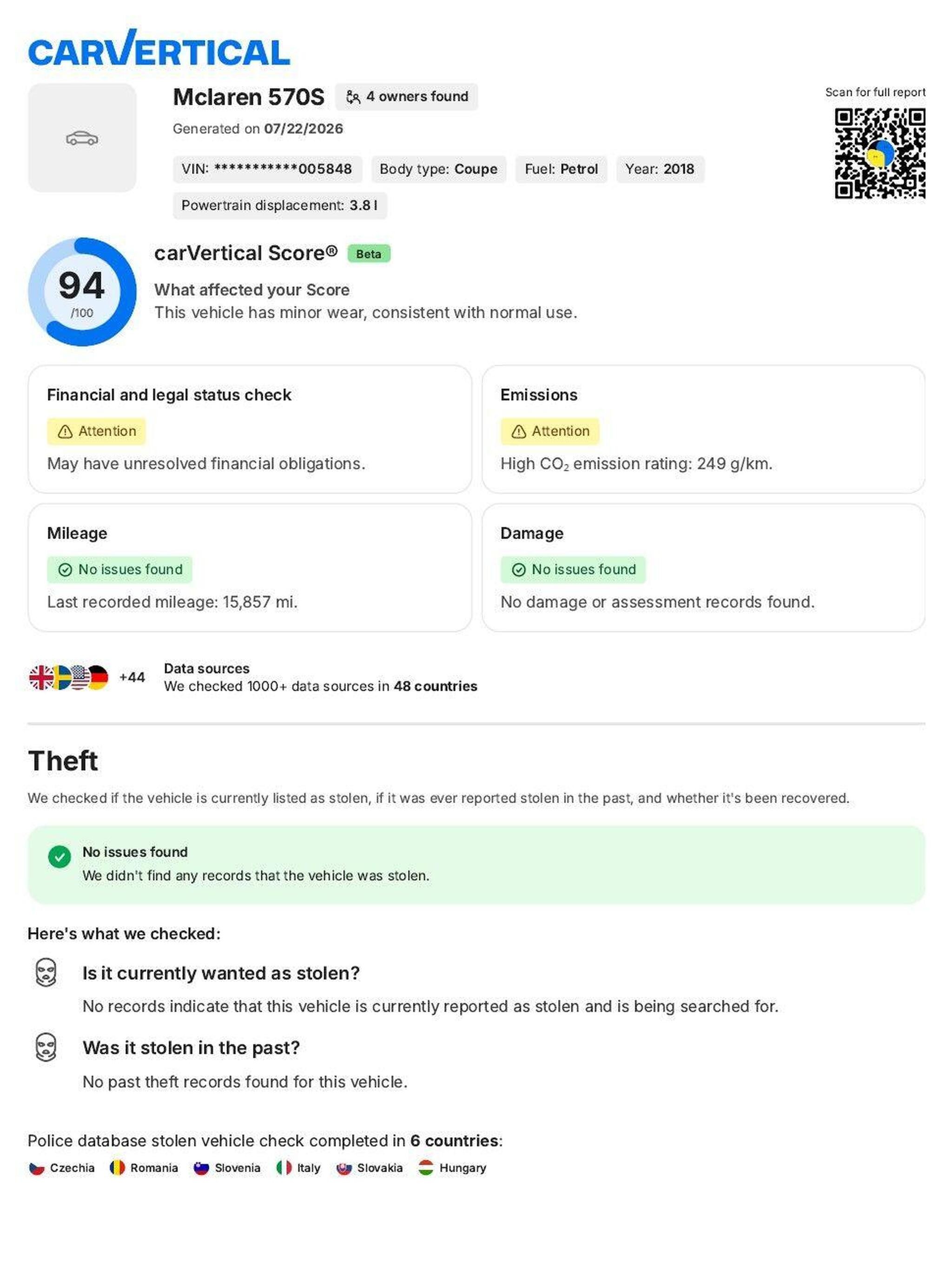This screenshot has width=952, height=1270.
Task: Click the UK flag in data sources
Action: coord(41,677)
